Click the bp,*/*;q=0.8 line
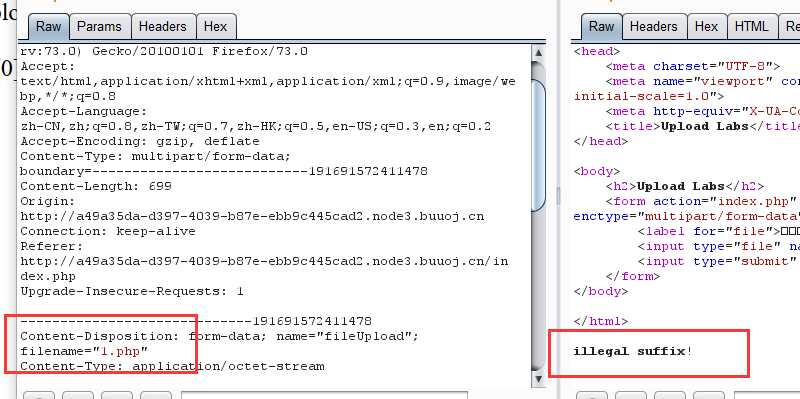 coord(68,96)
